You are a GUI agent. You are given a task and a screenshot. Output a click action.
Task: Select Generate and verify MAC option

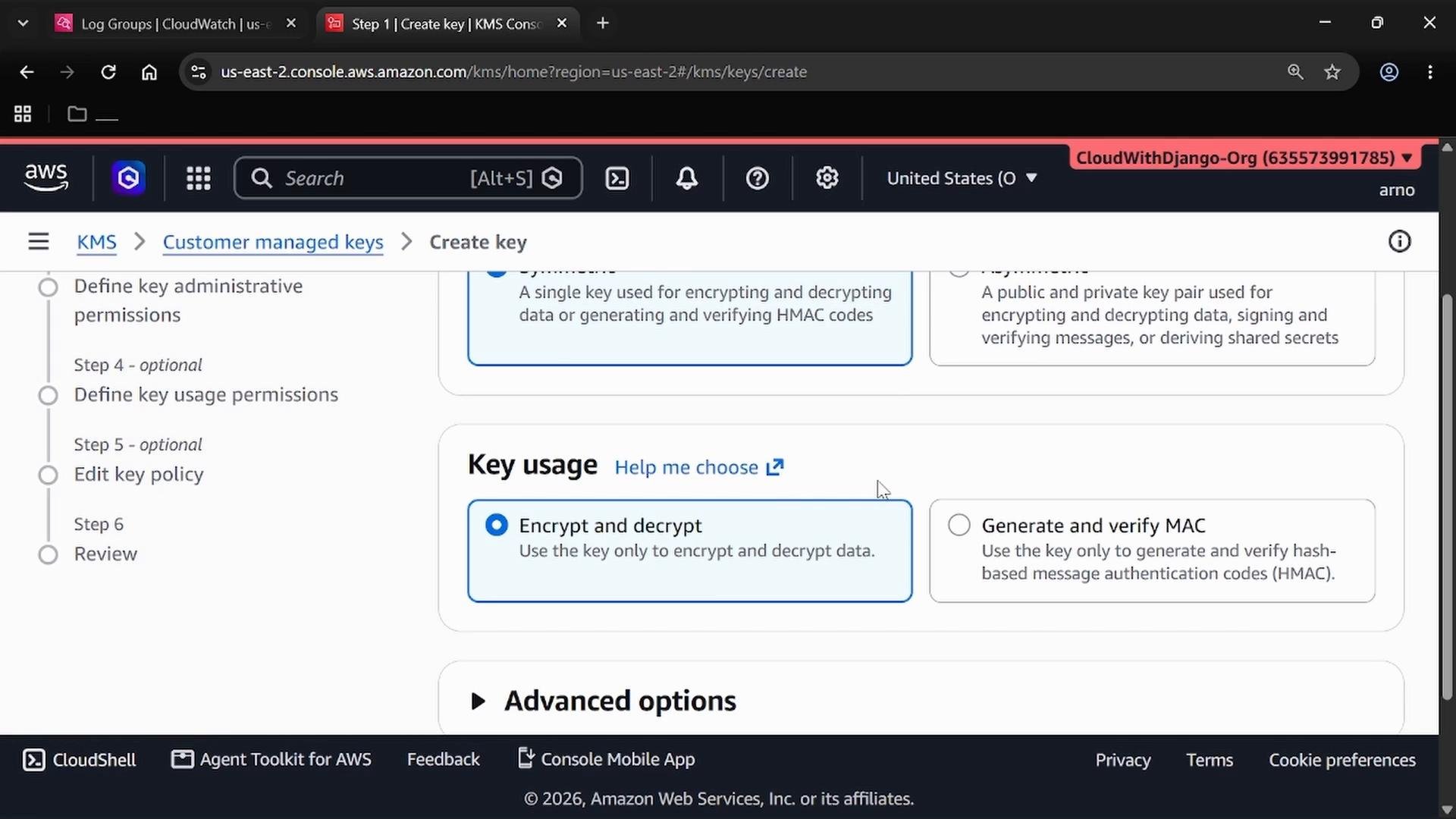[x=1152, y=551]
